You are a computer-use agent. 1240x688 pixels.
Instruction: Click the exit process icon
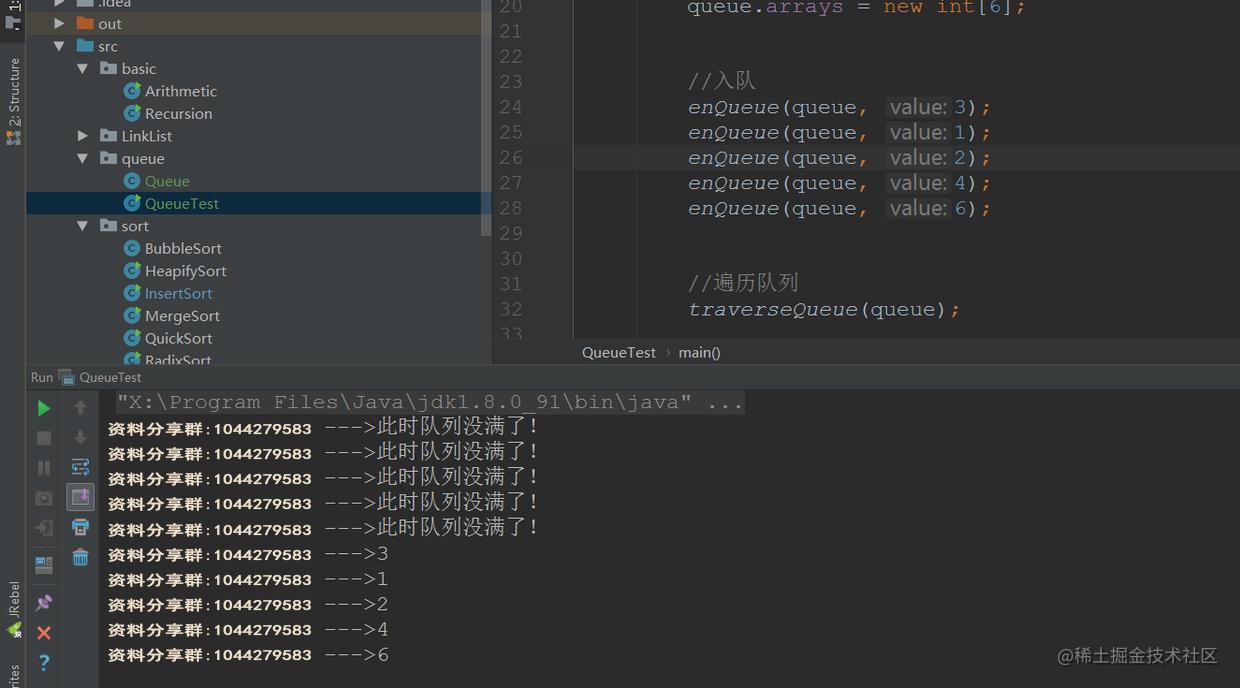(44, 528)
